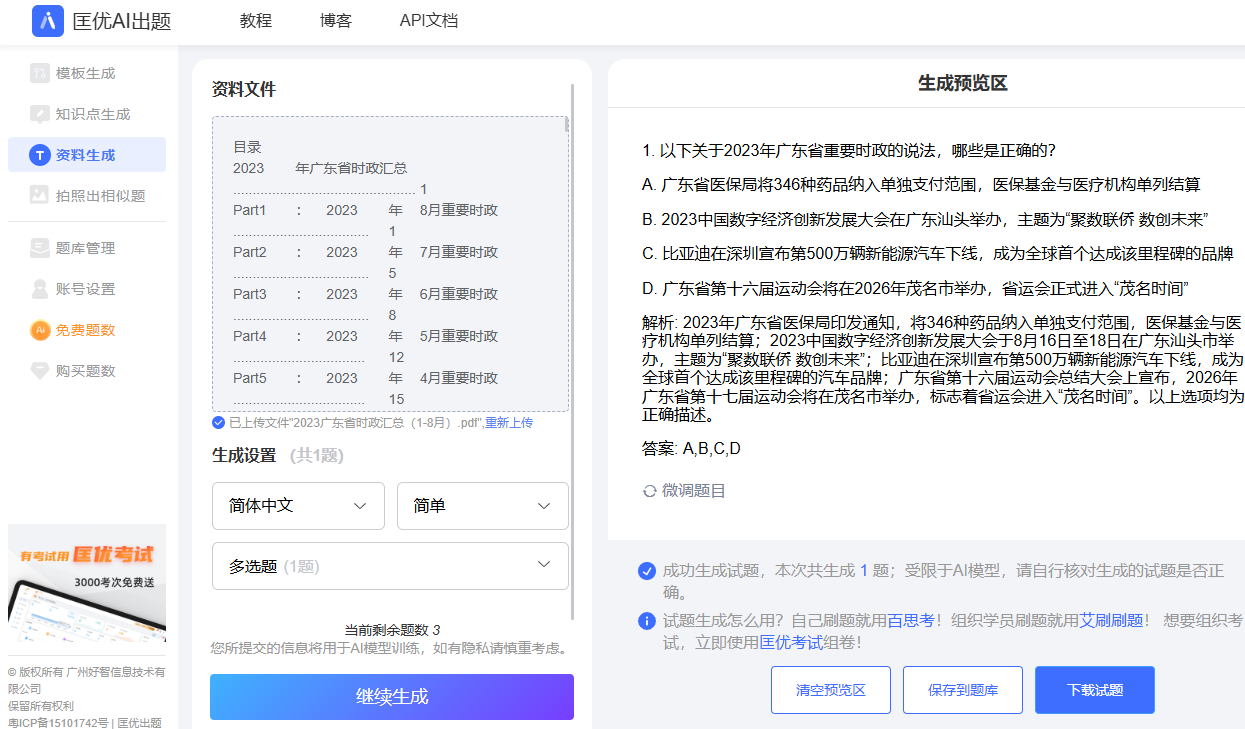Screen dimensions: 1245x729
Task: Open the API文档 menu item
Action: pyautogui.click(x=428, y=20)
